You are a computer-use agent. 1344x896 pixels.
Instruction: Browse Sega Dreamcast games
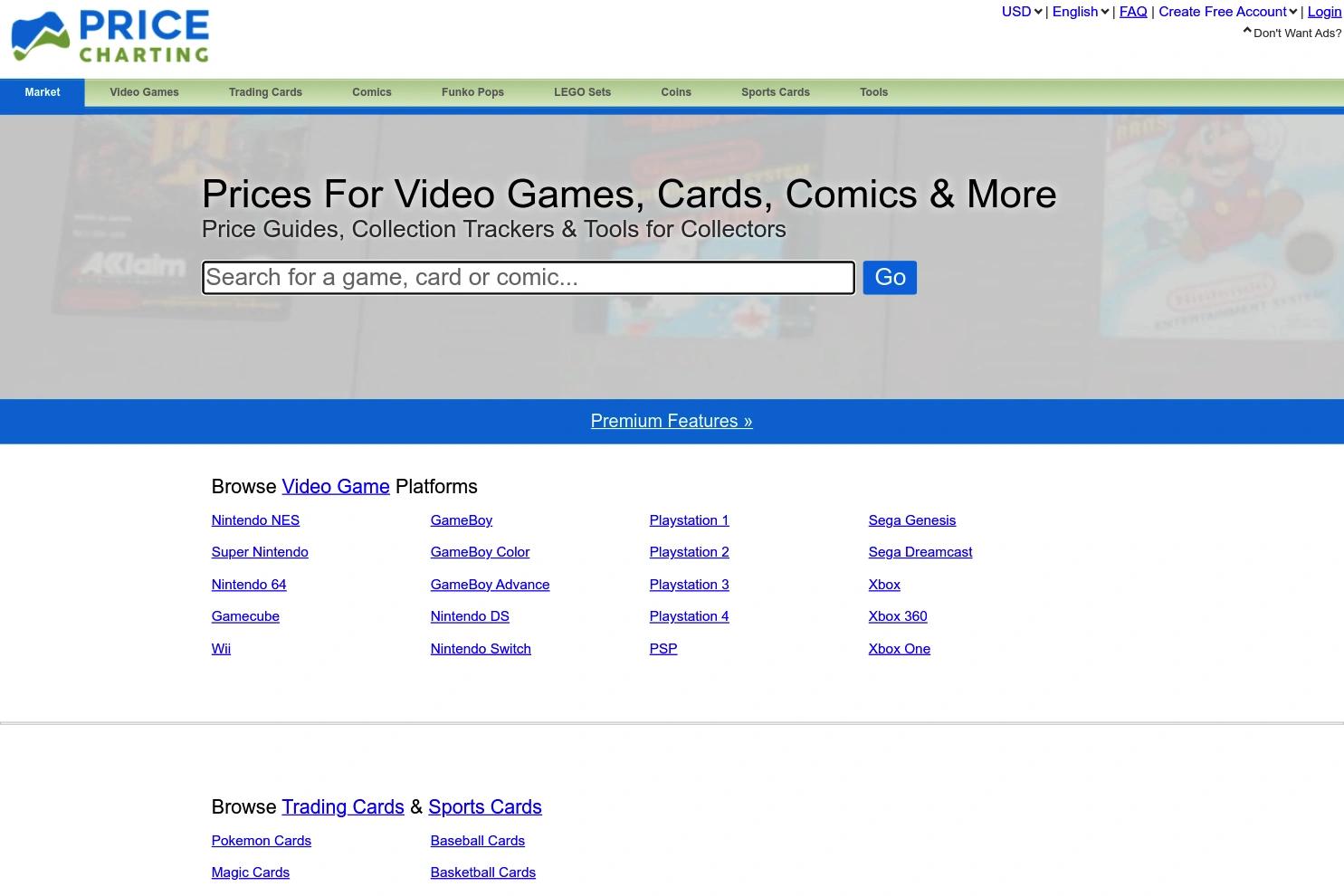pyautogui.click(x=920, y=552)
